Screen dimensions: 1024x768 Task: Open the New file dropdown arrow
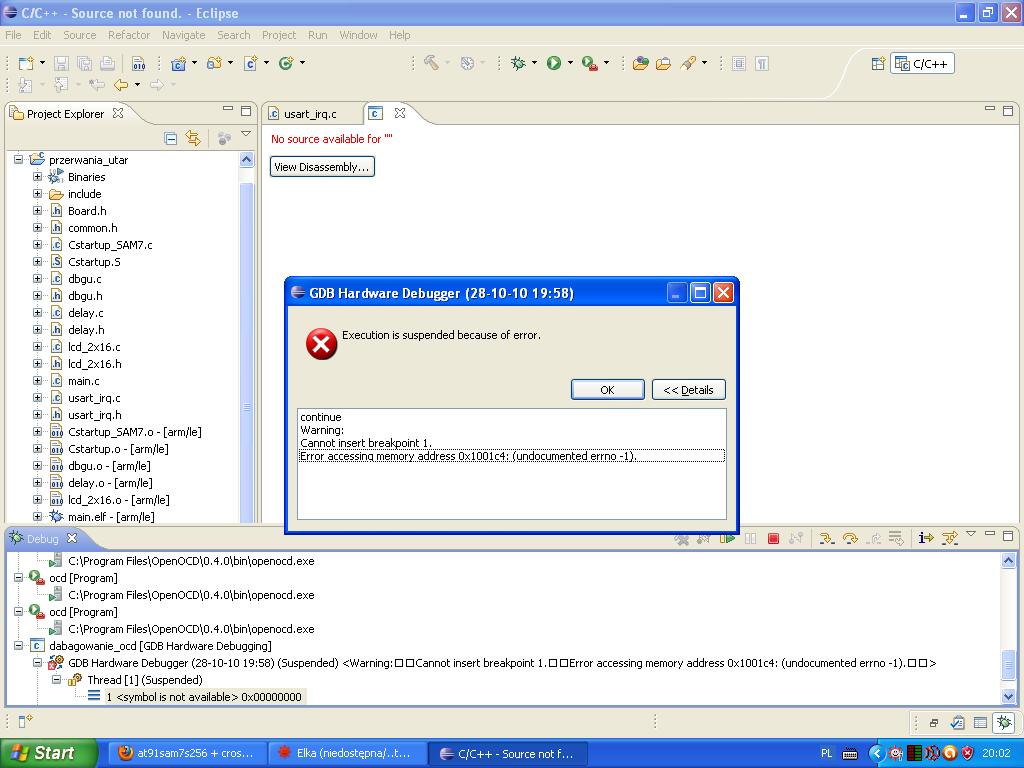[x=42, y=63]
